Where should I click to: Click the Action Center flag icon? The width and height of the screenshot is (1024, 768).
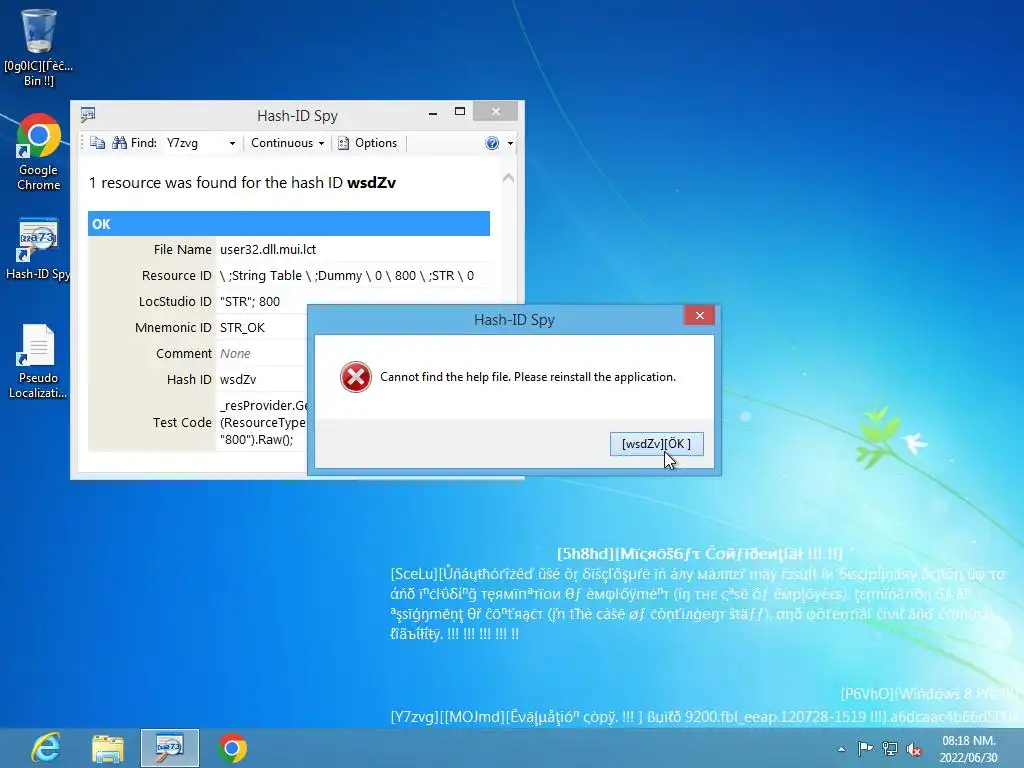click(x=865, y=749)
